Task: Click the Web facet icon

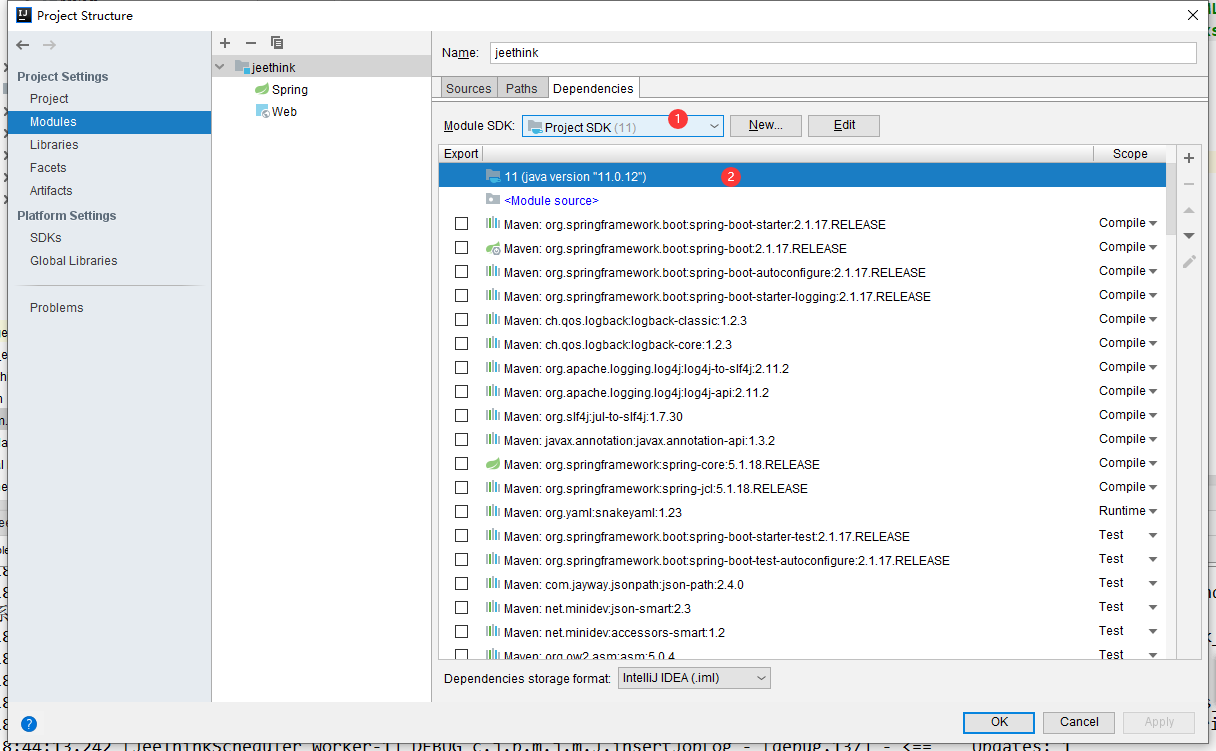Action: pos(262,111)
